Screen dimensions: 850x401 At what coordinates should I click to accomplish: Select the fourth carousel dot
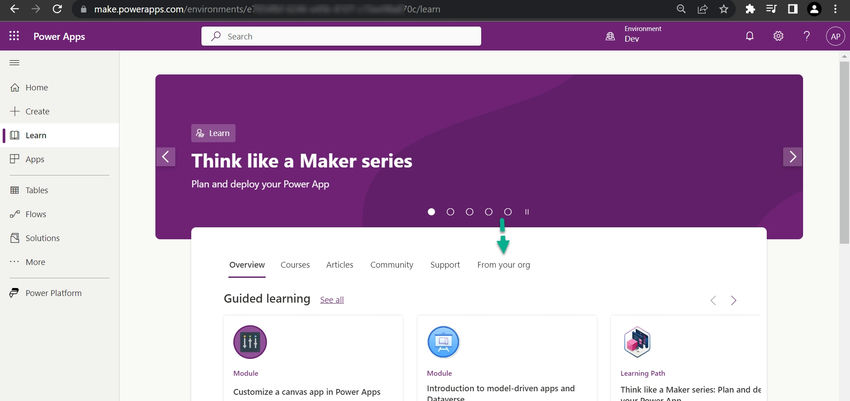(488, 212)
